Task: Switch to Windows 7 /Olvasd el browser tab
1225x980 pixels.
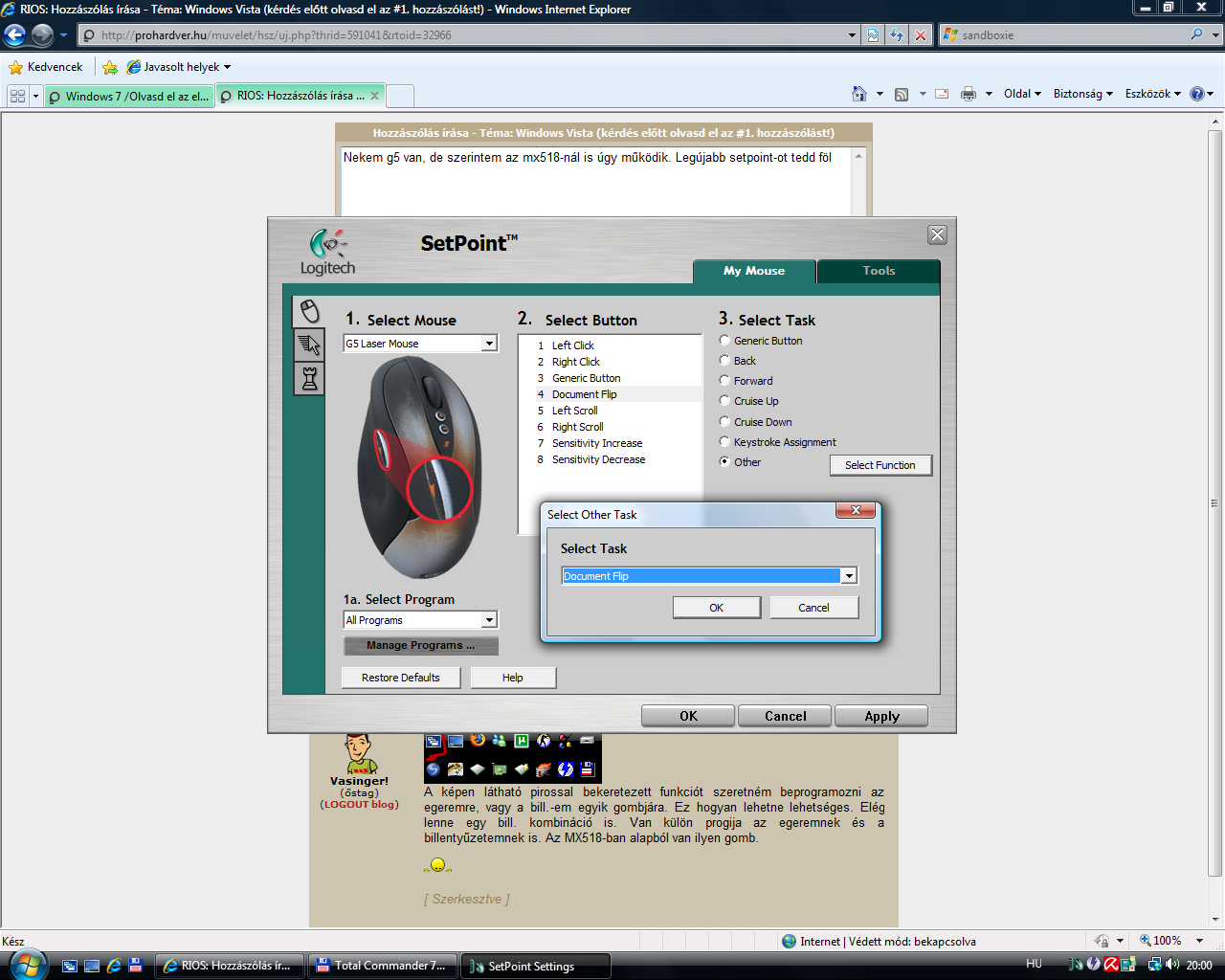Action: (x=128, y=96)
